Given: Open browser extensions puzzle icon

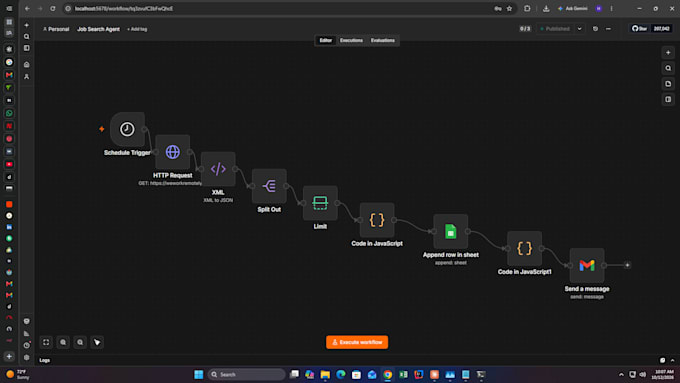Looking at the screenshot, I should (x=527, y=8).
